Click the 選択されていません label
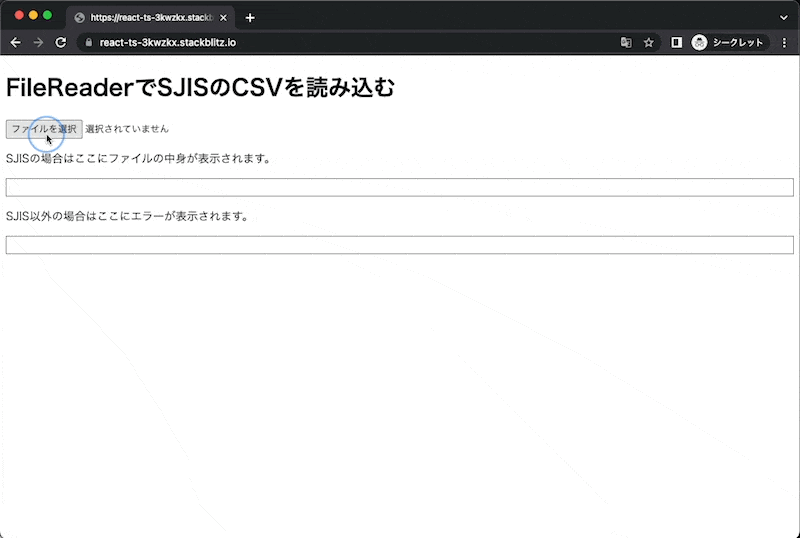This screenshot has height=538, width=800. (x=127, y=129)
